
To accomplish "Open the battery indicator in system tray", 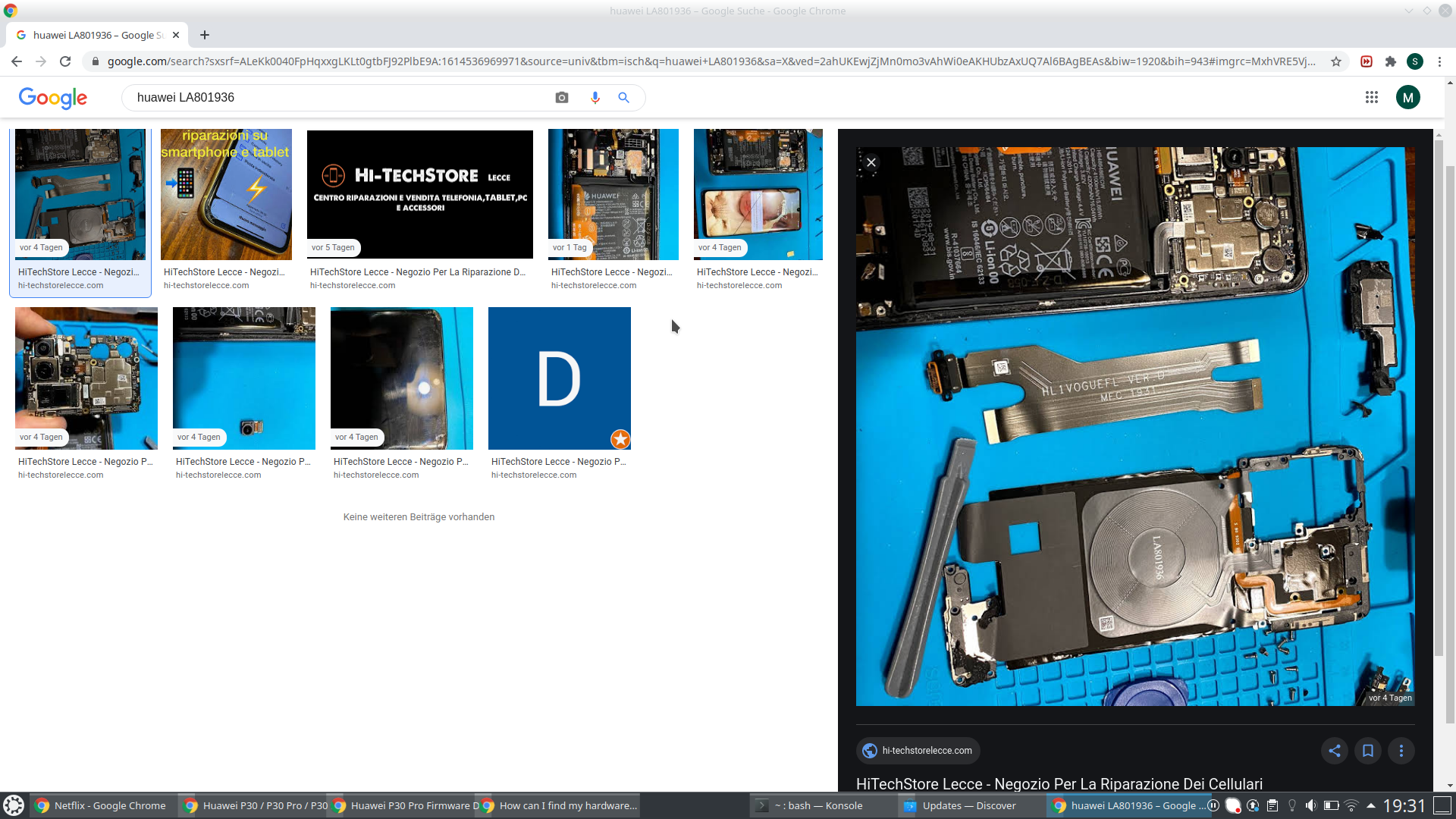I will pyautogui.click(x=1331, y=805).
